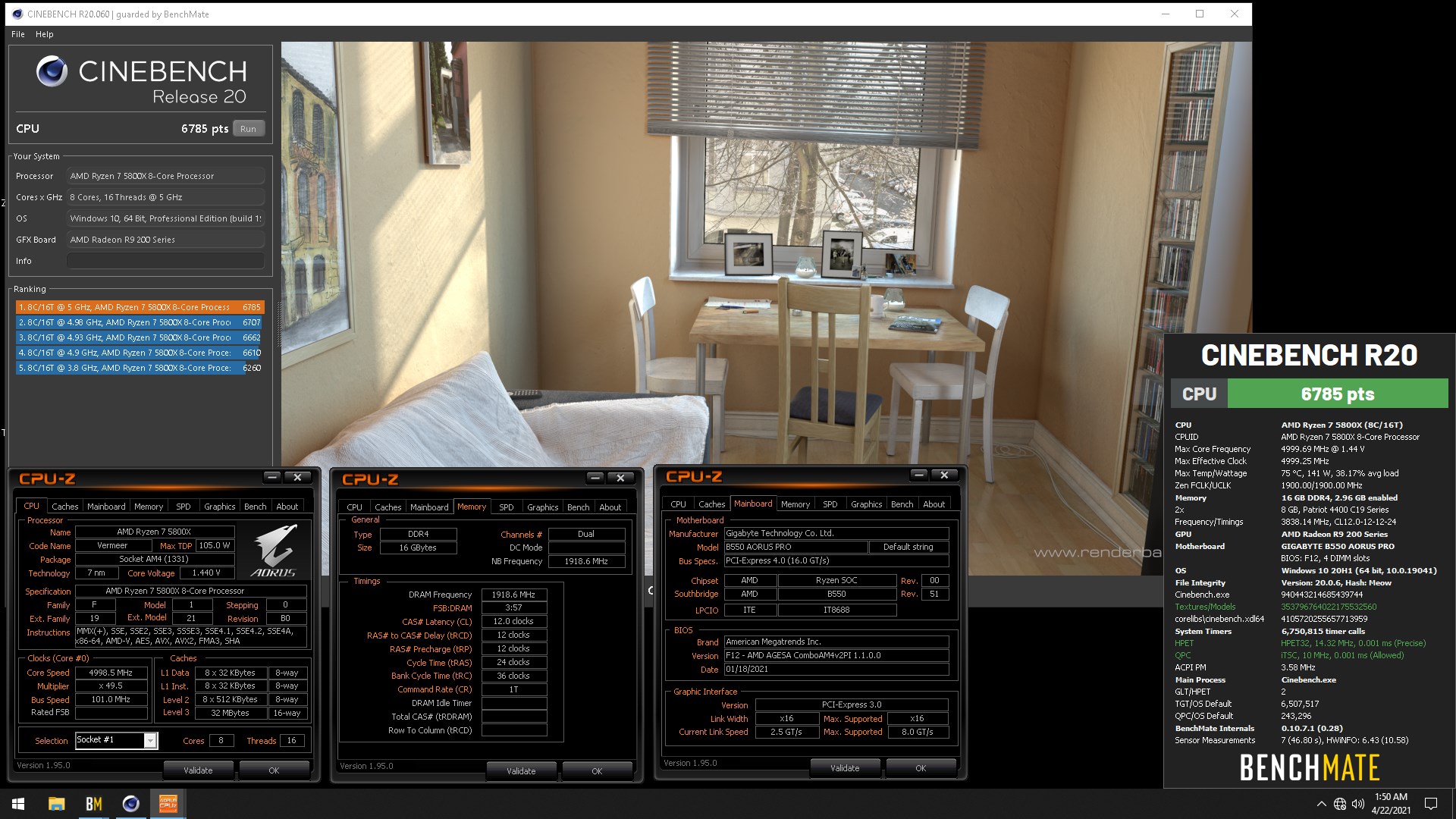The width and height of the screenshot is (1456, 819).
Task: Select ranking entry 5 at 3.8 GHz
Action: (140, 368)
